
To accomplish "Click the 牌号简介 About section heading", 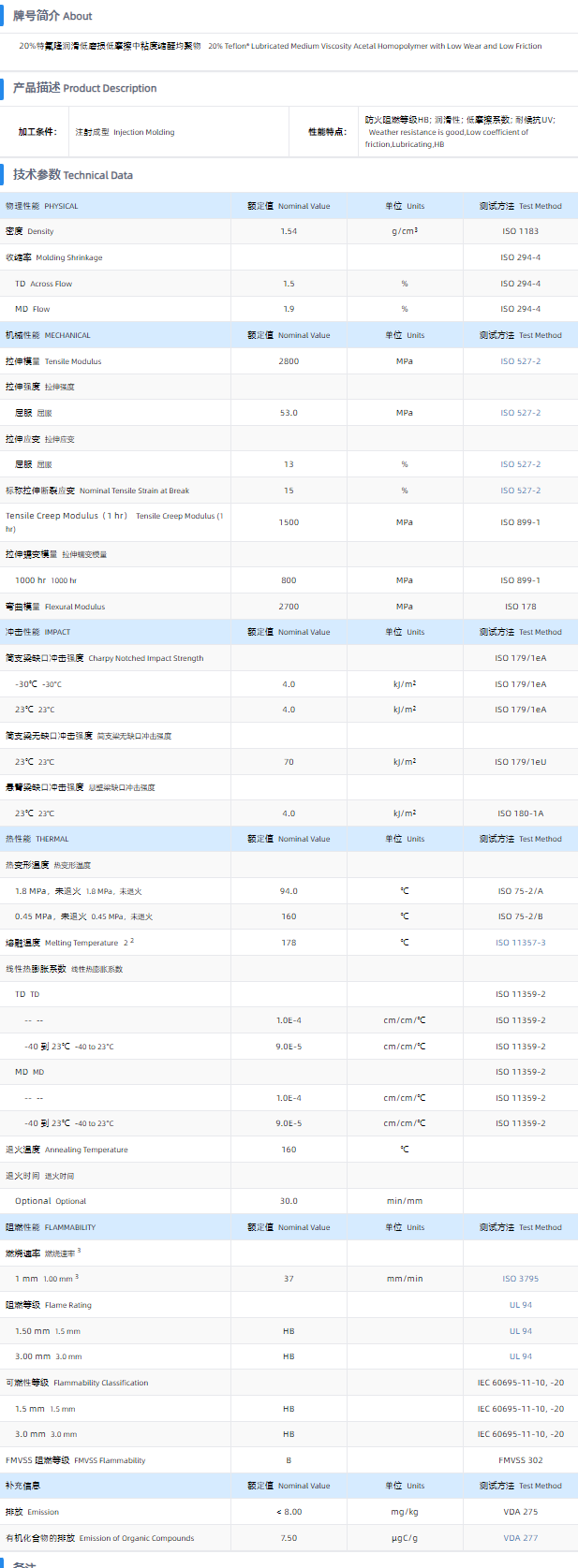I will pyautogui.click(x=52, y=16).
